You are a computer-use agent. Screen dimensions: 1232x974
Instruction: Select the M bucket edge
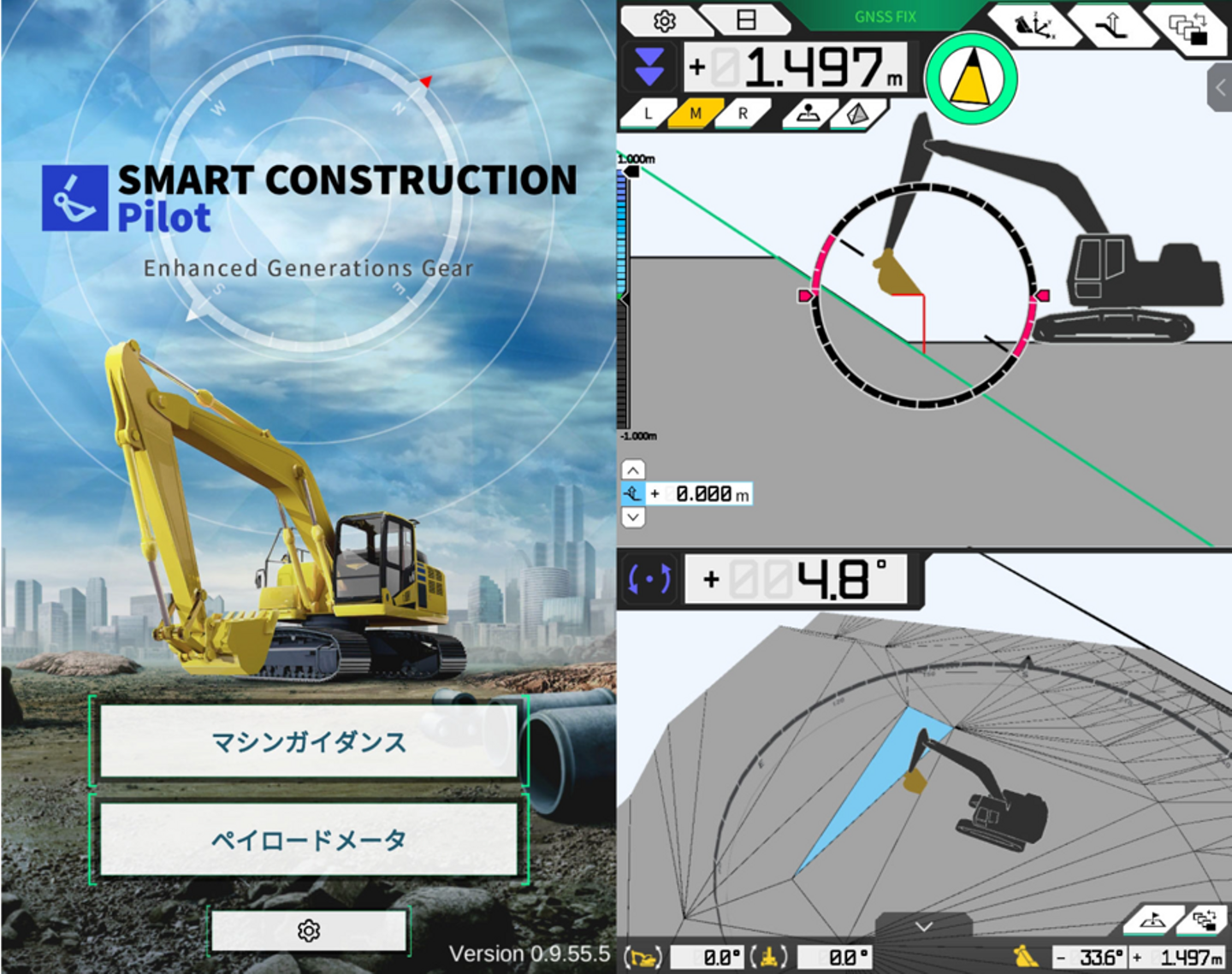click(x=696, y=114)
